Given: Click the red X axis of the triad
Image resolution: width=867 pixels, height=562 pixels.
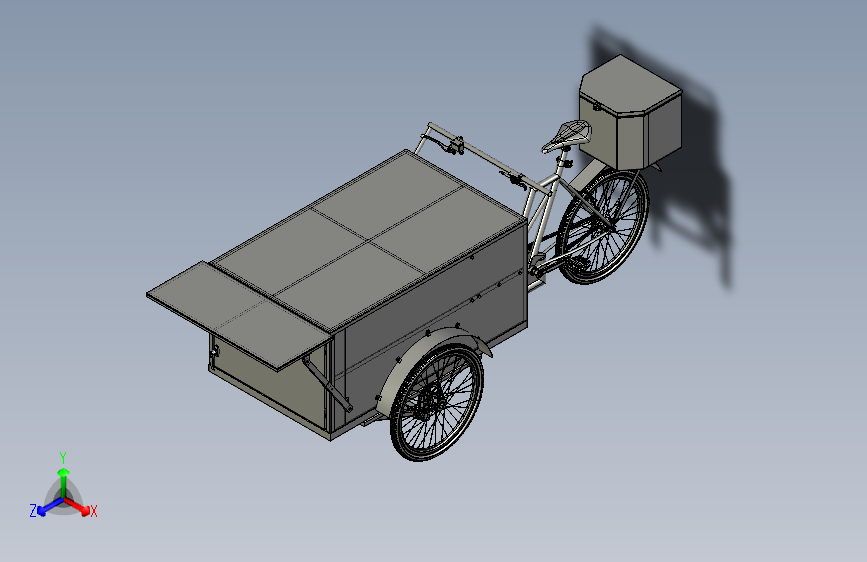Looking at the screenshot, I should coord(78,507).
